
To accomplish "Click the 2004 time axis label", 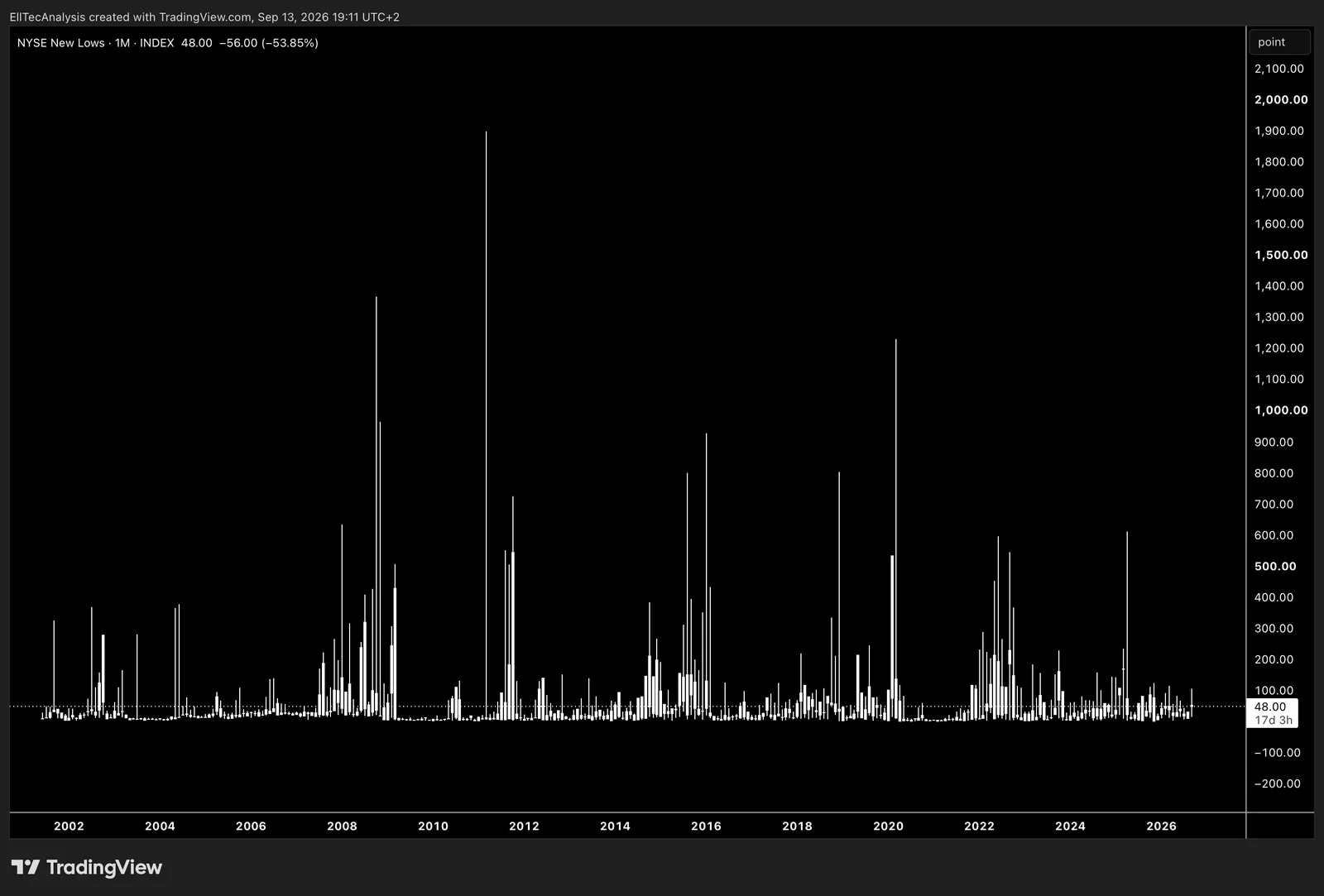I will (160, 826).
